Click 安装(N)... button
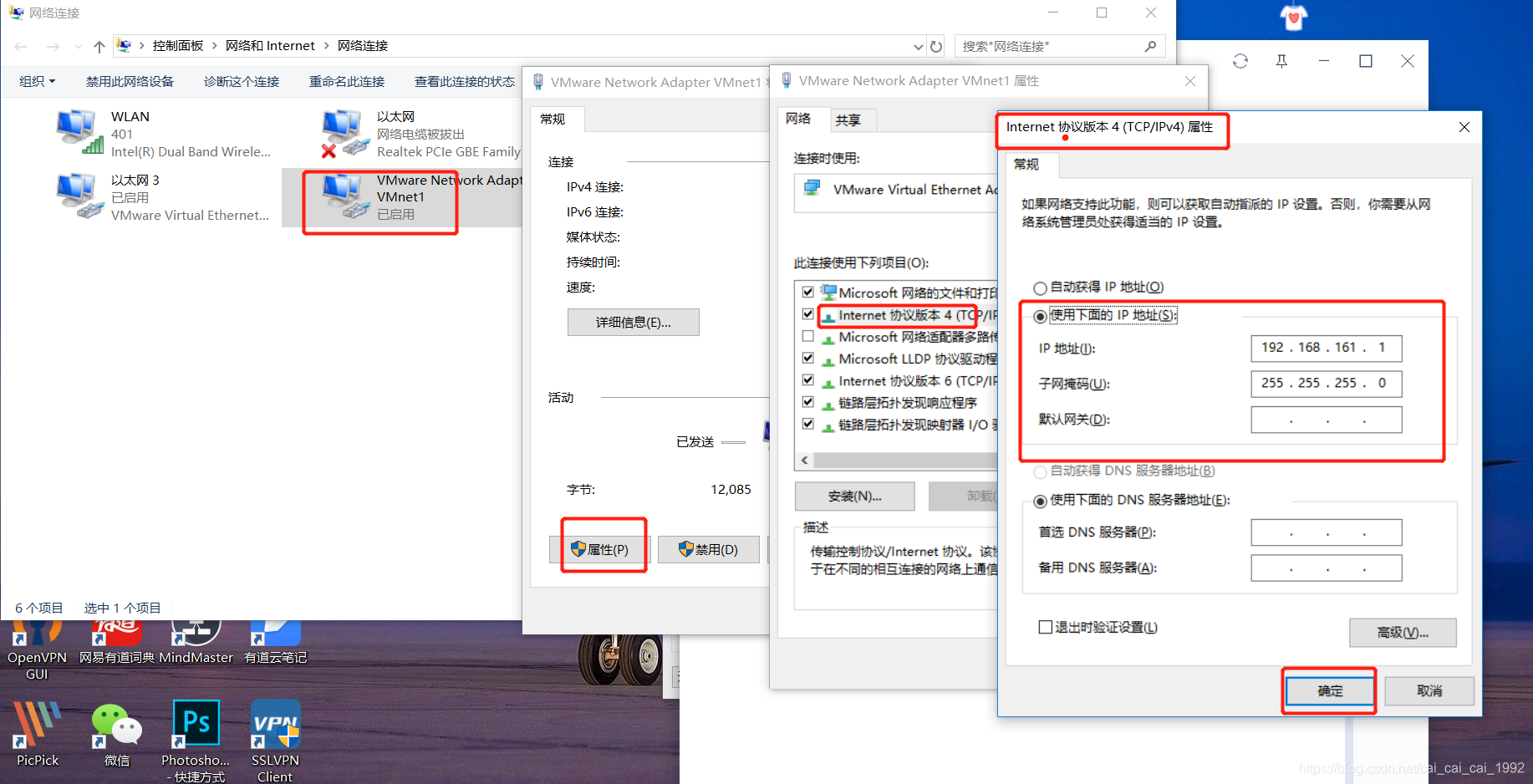The height and width of the screenshot is (784, 1533). point(854,496)
